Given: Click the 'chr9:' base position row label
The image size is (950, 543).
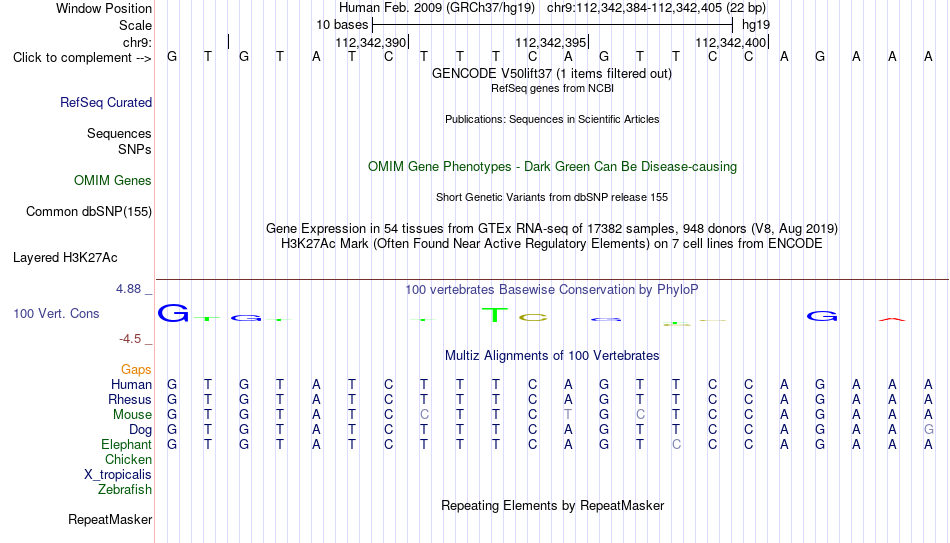Looking at the screenshot, I should pyautogui.click(x=138, y=42).
